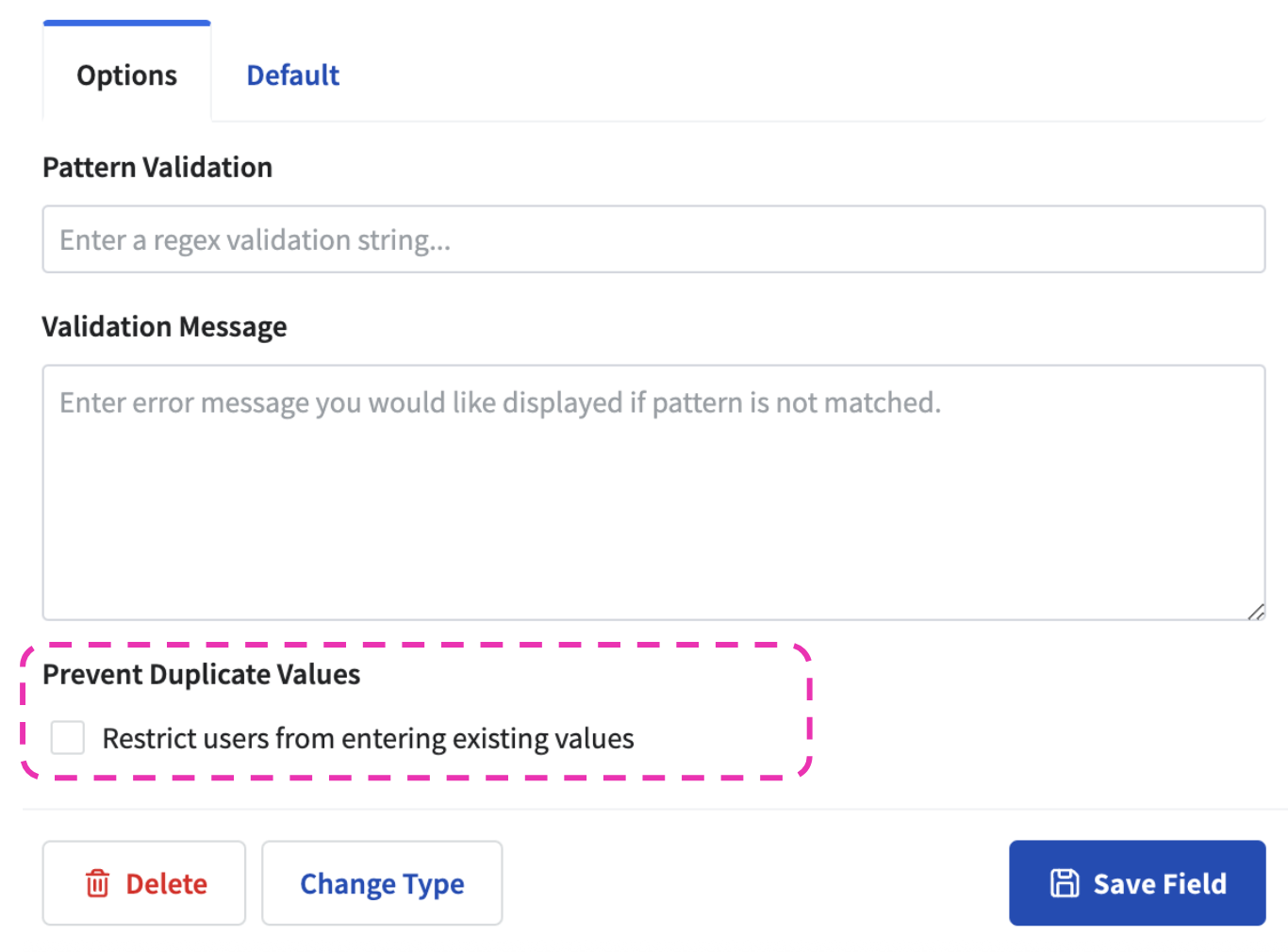Click the Validation Message field label
This screenshot has width=1288, height=952.
(x=164, y=326)
